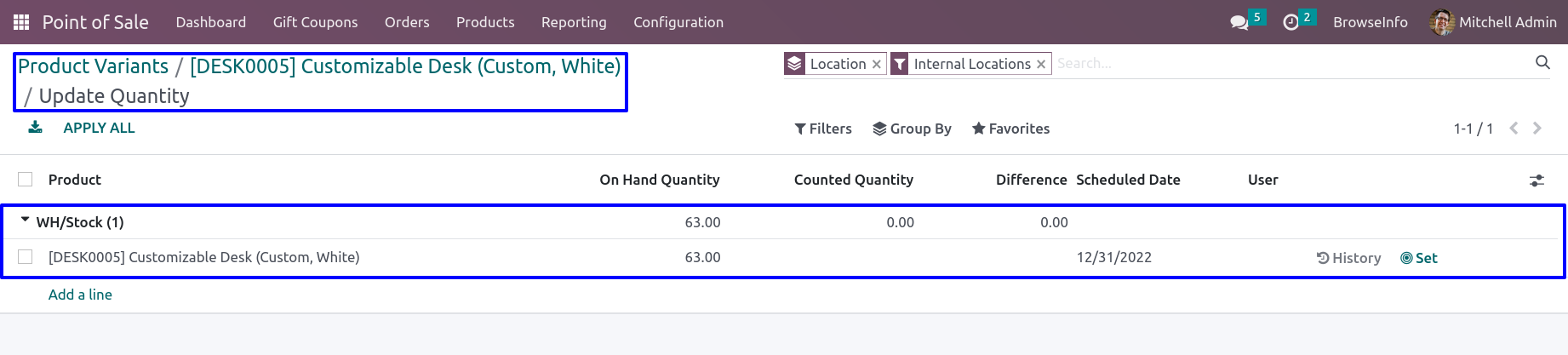This screenshot has width=1568, height=355.
Task: Tick the select-all checkbox in header
Action: [x=26, y=180]
